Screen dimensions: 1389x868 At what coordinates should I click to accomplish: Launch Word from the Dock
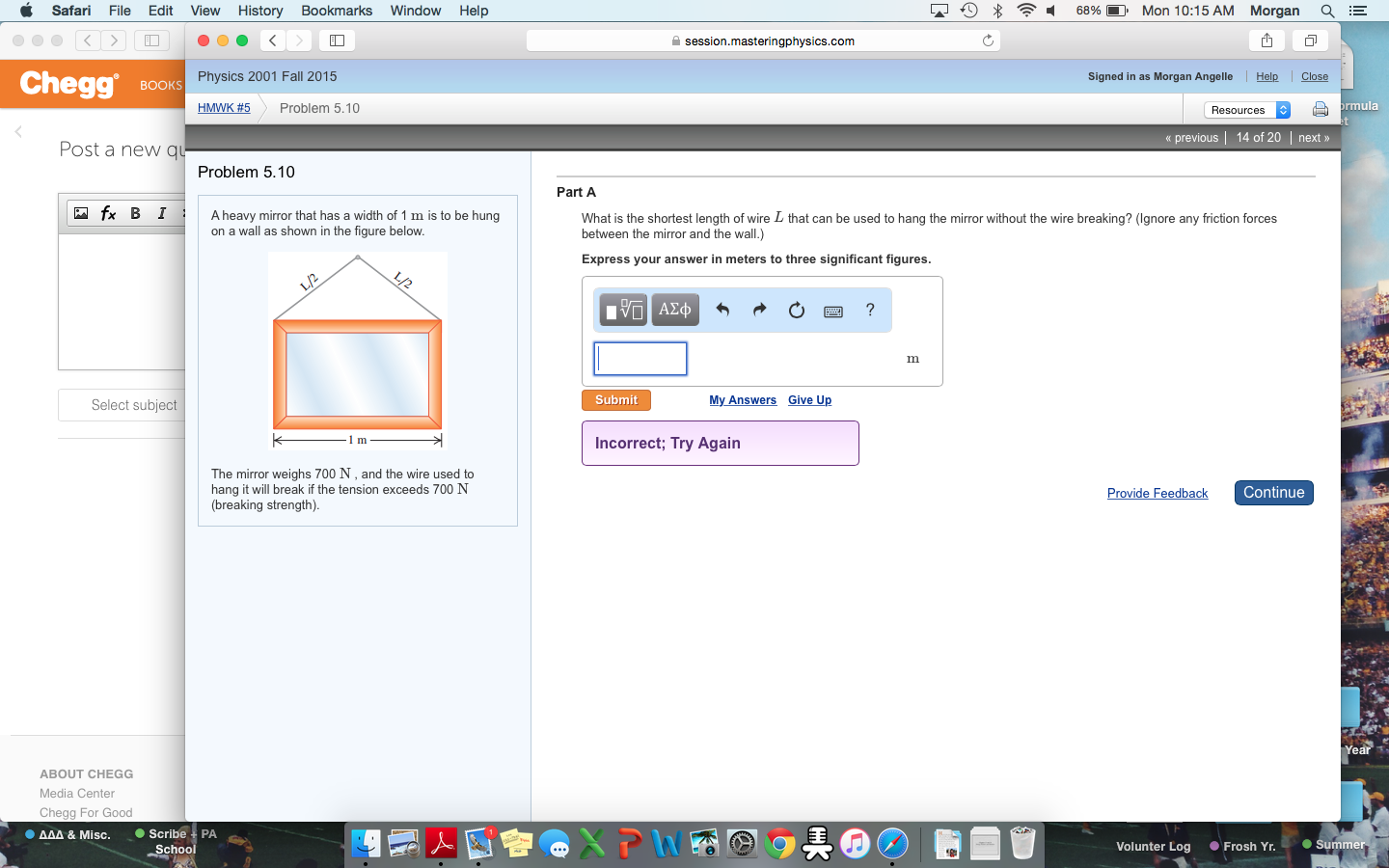tap(667, 844)
